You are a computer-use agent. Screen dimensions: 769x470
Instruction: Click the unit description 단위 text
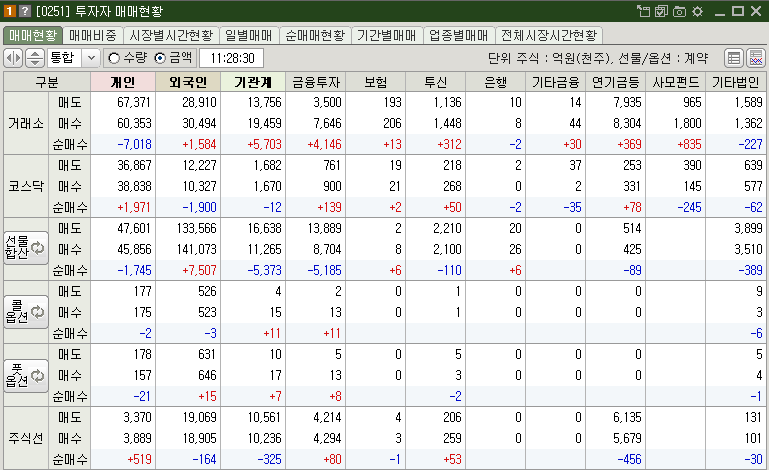click(x=598, y=58)
